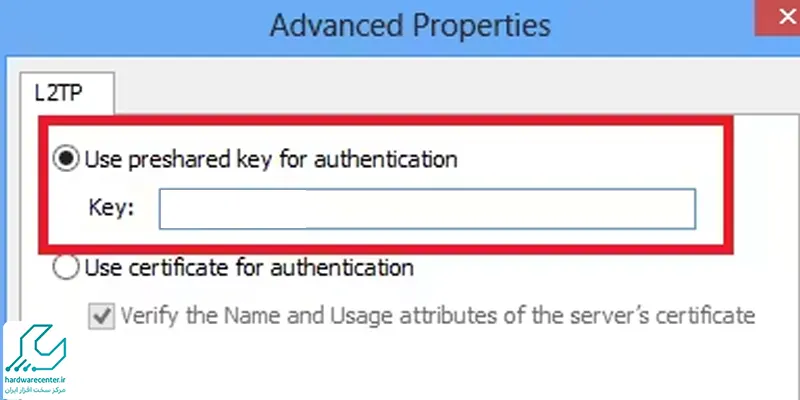800x400 pixels.
Task: Close the Advanced Properties dialog
Action: [778, 18]
